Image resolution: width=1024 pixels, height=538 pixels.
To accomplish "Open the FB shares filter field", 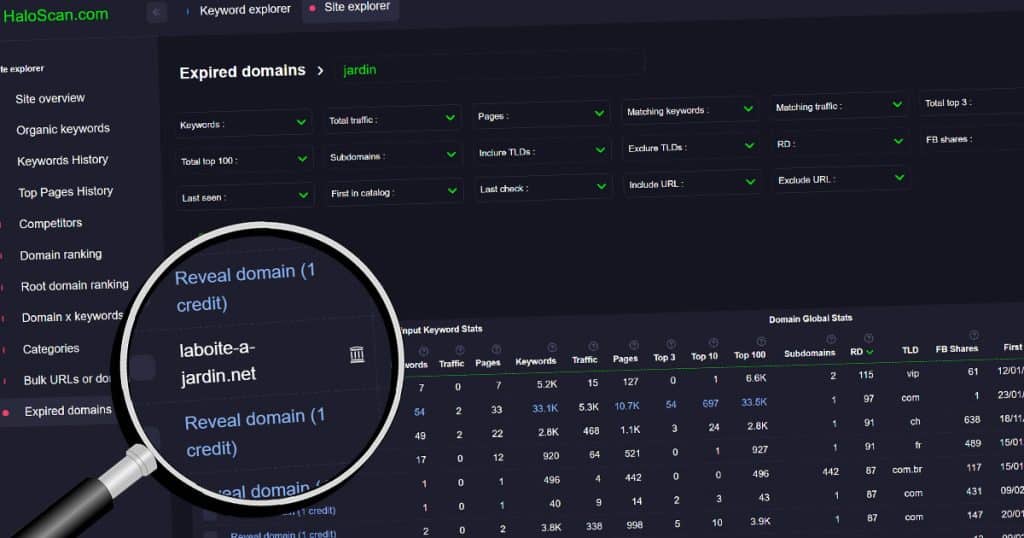I will pos(972,139).
